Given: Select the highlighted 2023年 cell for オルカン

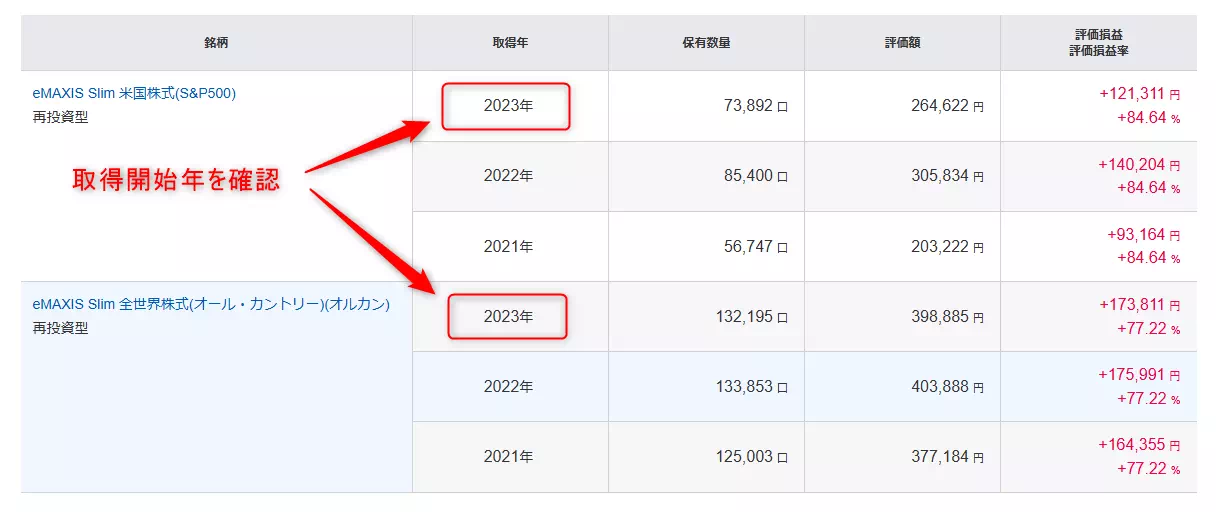Looking at the screenshot, I should point(507,316).
